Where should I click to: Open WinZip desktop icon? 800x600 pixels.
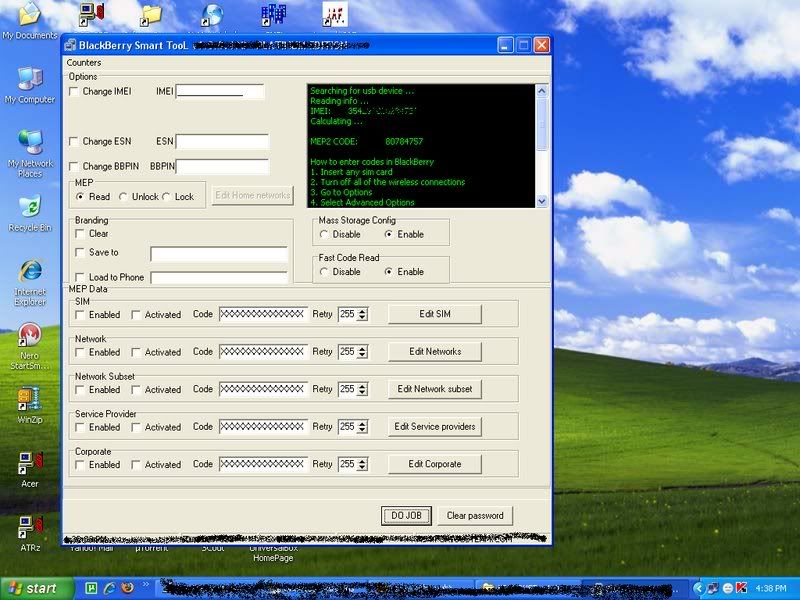[30, 406]
